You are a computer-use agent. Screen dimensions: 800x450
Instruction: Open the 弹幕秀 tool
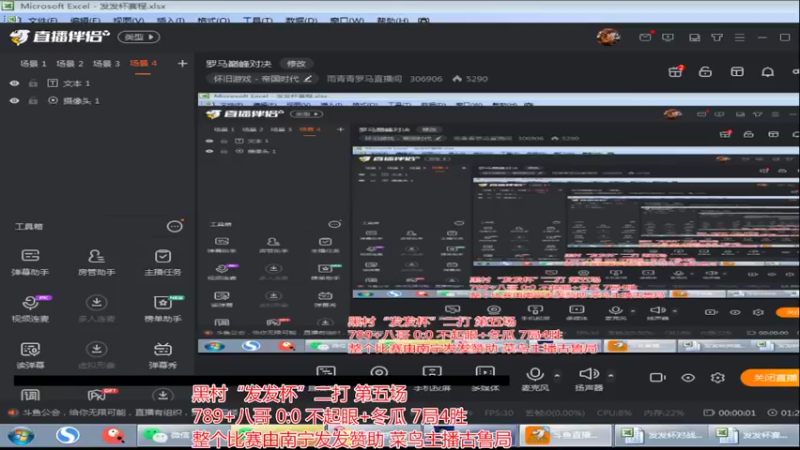point(163,355)
